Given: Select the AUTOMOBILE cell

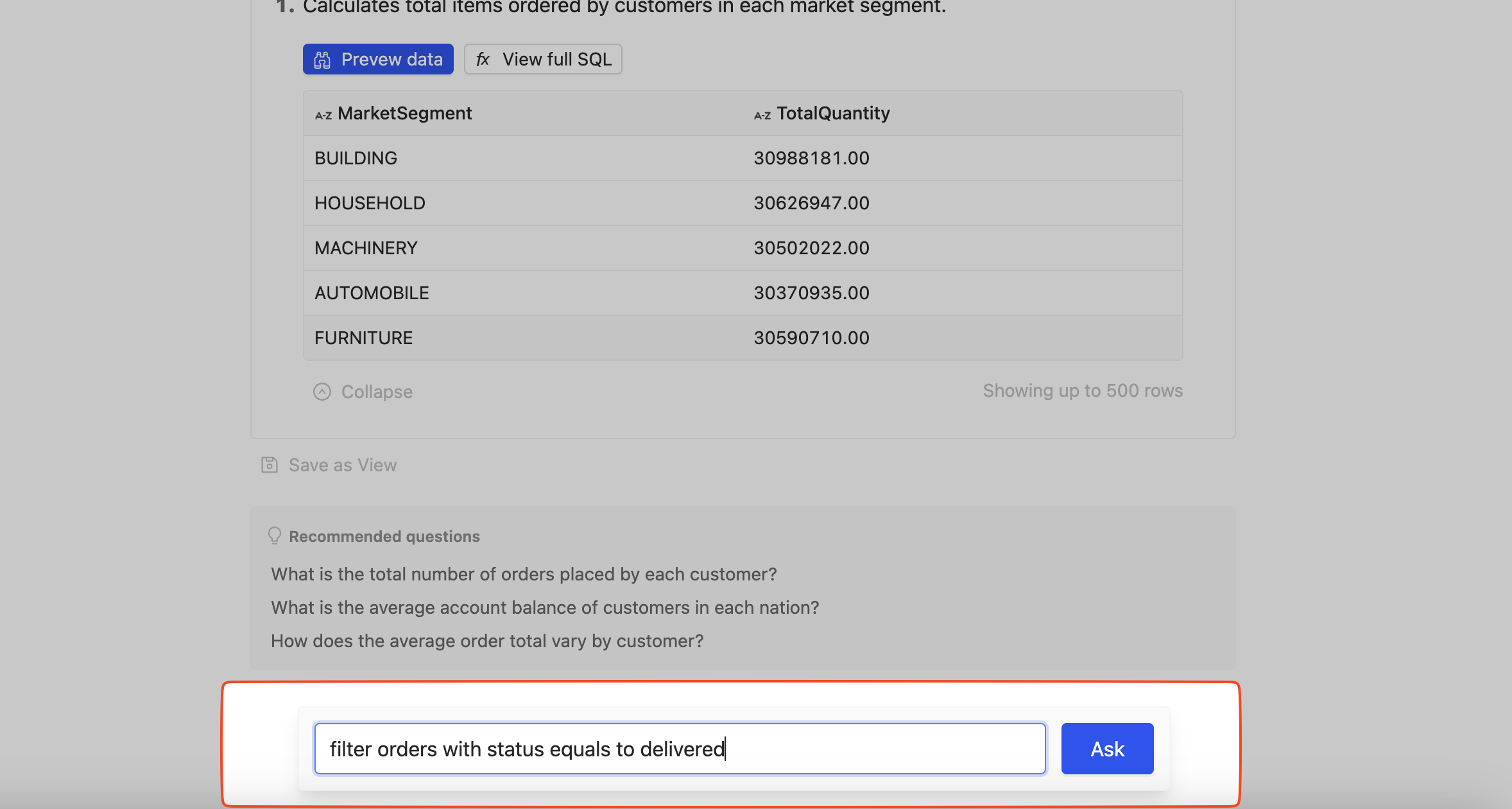Looking at the screenshot, I should [372, 293].
